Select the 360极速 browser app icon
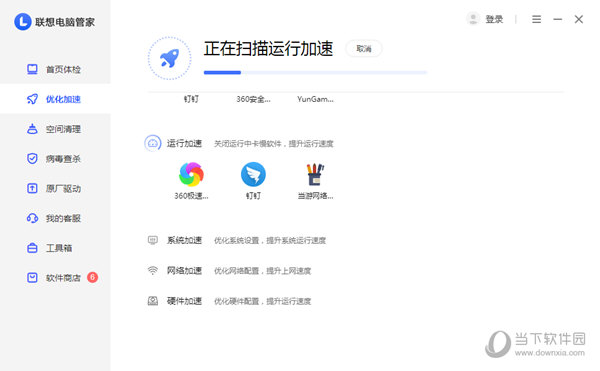The width and height of the screenshot is (600, 371). [x=191, y=174]
